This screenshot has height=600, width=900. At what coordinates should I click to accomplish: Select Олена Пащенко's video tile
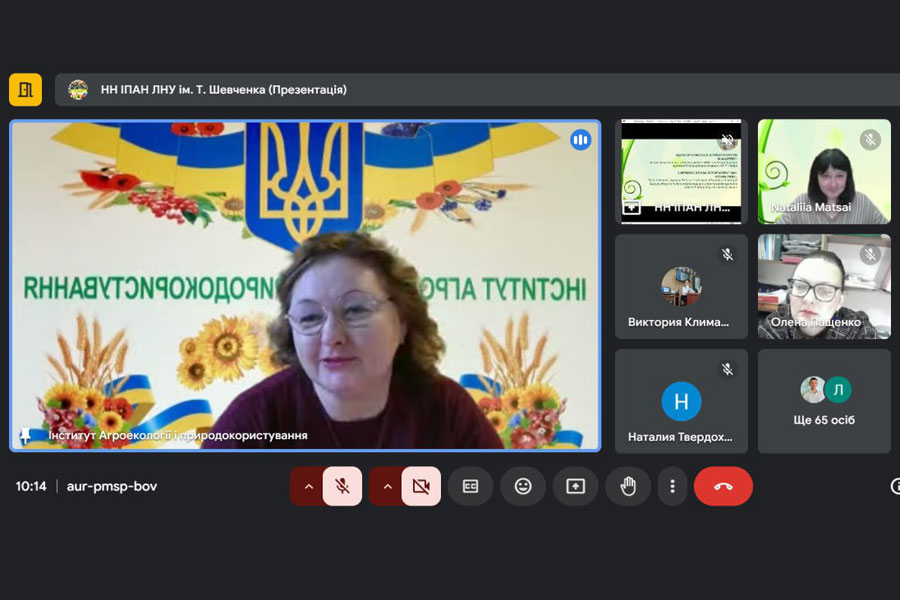click(824, 286)
